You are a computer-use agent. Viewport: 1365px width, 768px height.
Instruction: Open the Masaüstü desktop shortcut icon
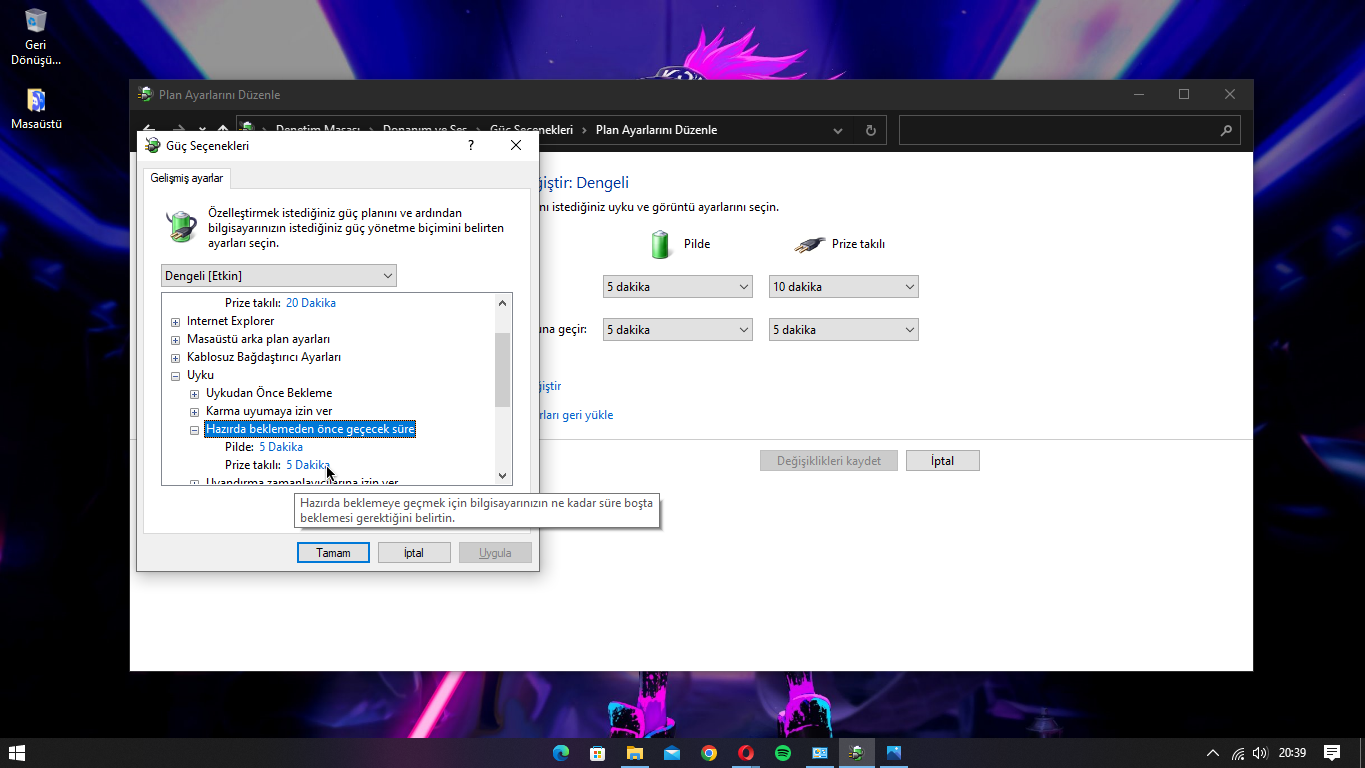tap(36, 108)
